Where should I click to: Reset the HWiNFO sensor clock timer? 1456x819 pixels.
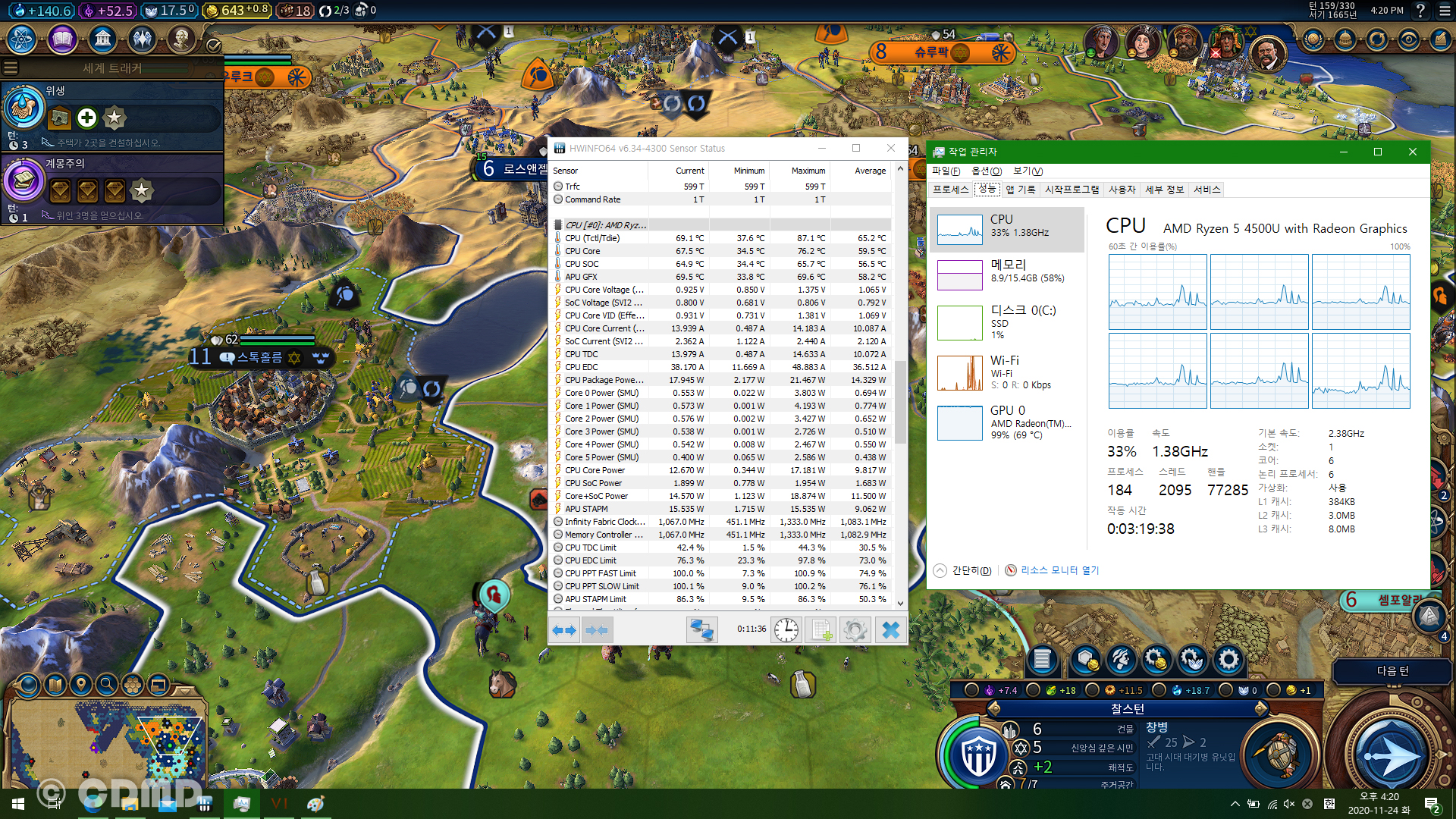(x=786, y=629)
